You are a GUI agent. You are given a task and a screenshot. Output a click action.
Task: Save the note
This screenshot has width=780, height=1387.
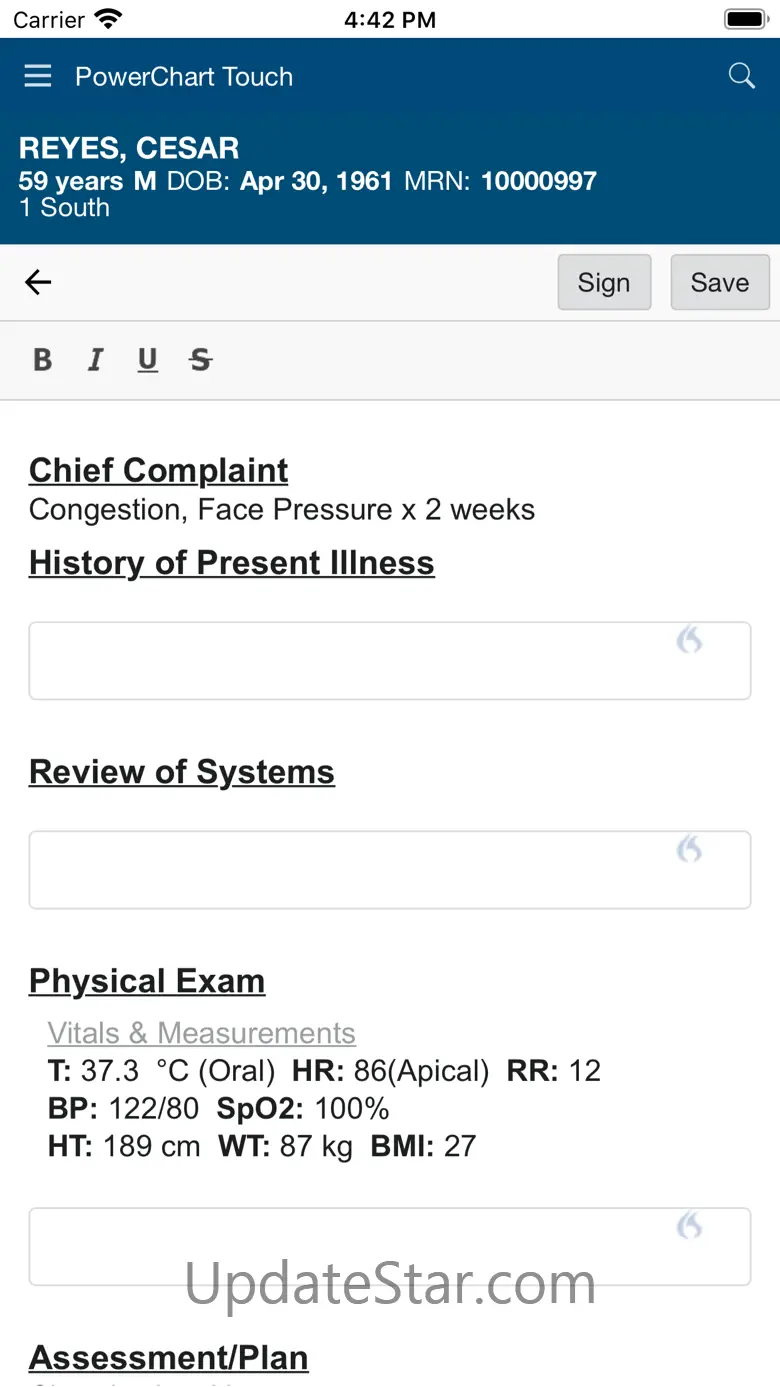pyautogui.click(x=719, y=283)
